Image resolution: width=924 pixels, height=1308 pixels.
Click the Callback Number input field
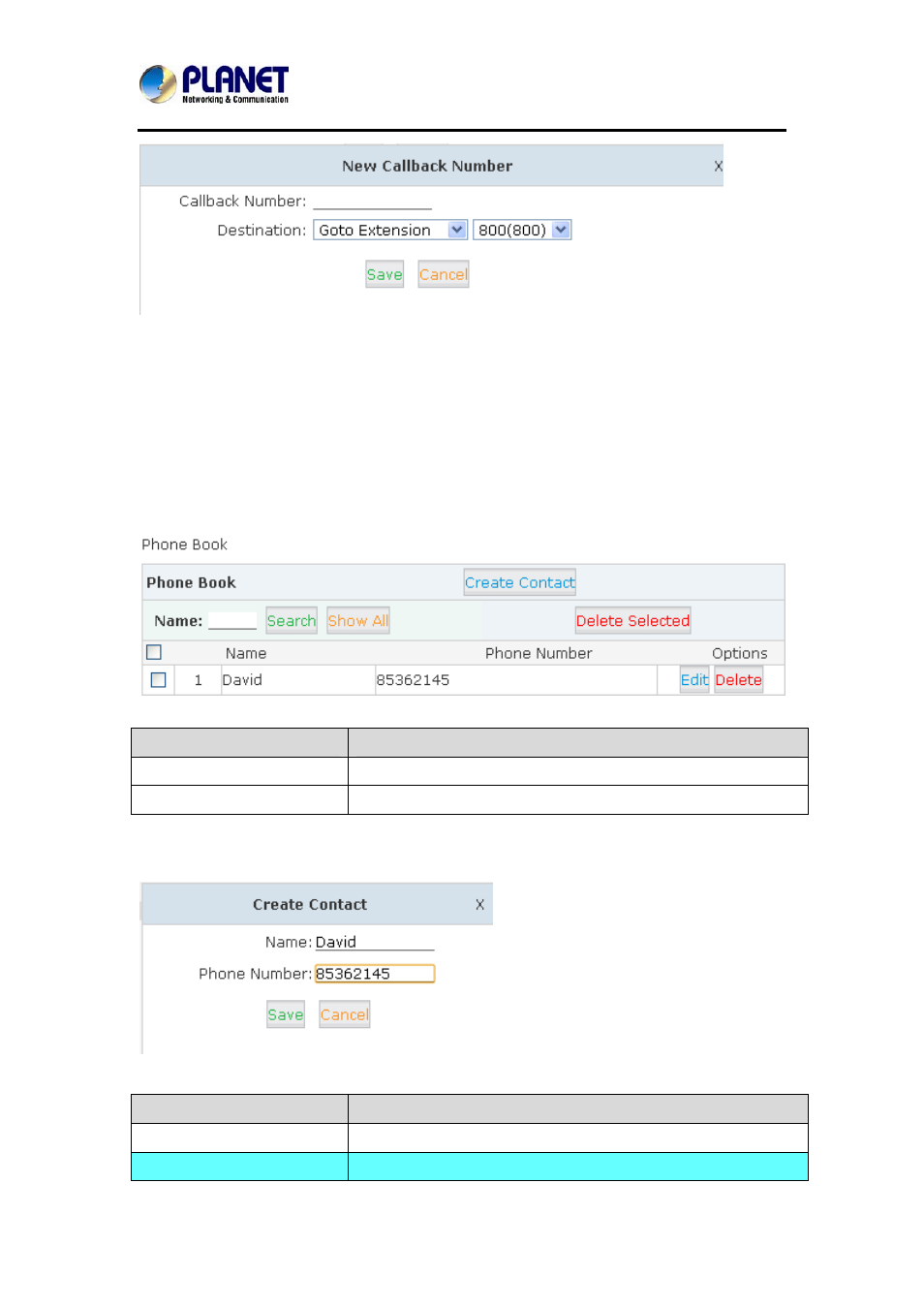tap(372, 202)
